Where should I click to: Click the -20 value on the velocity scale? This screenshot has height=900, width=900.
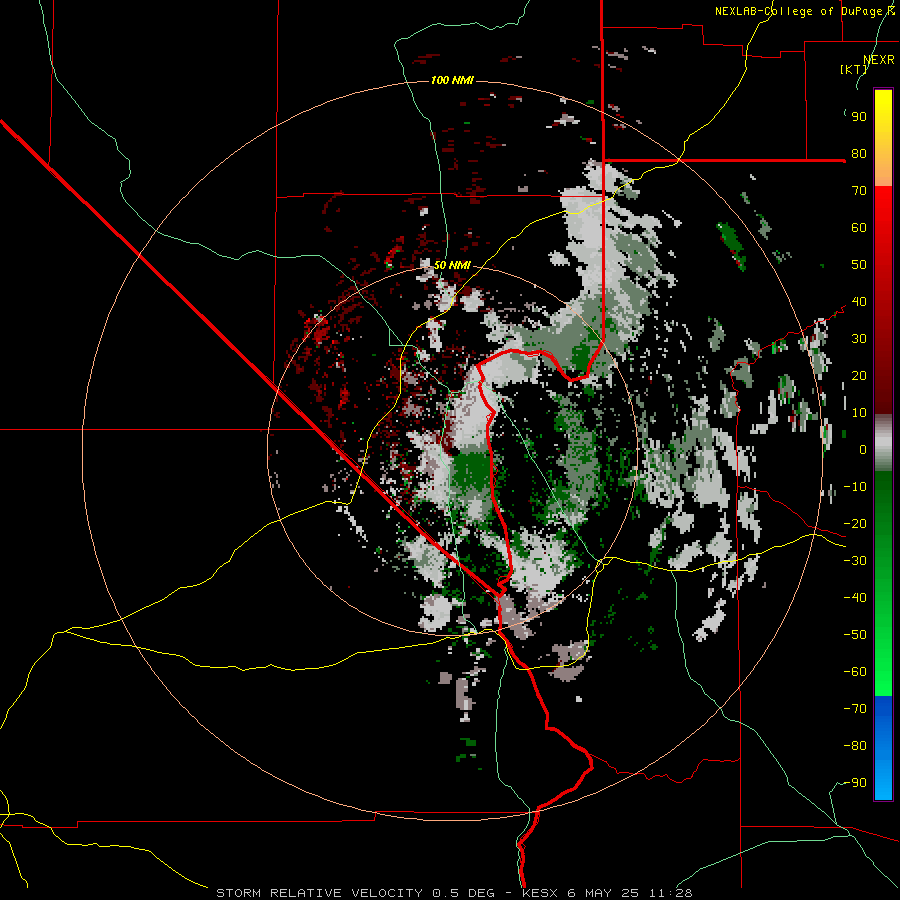coord(855,523)
